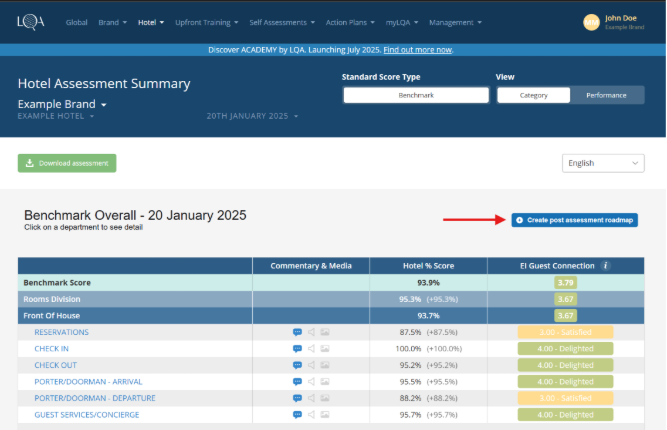The width and height of the screenshot is (667, 430).
Task: Click Create post assessment roadmap button
Action: click(x=574, y=219)
